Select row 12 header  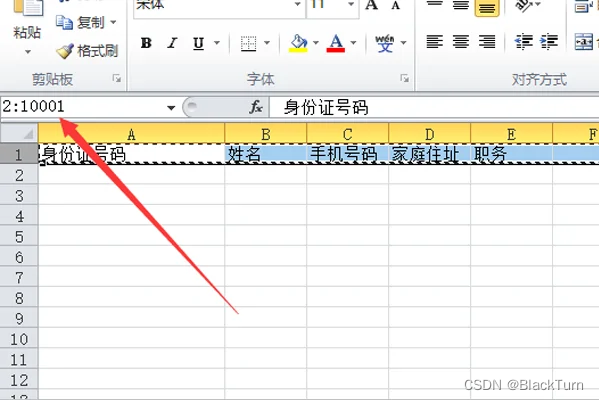coord(19,380)
